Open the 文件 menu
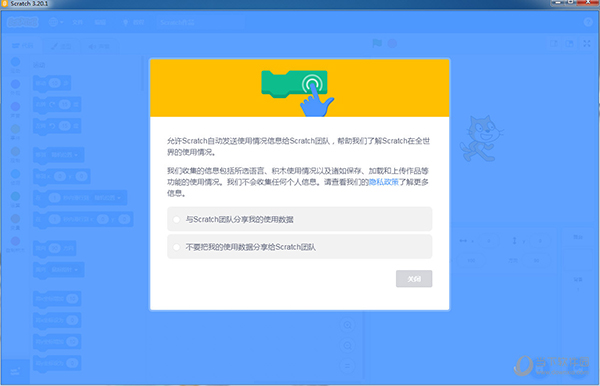600x386 pixels. pos(78,23)
